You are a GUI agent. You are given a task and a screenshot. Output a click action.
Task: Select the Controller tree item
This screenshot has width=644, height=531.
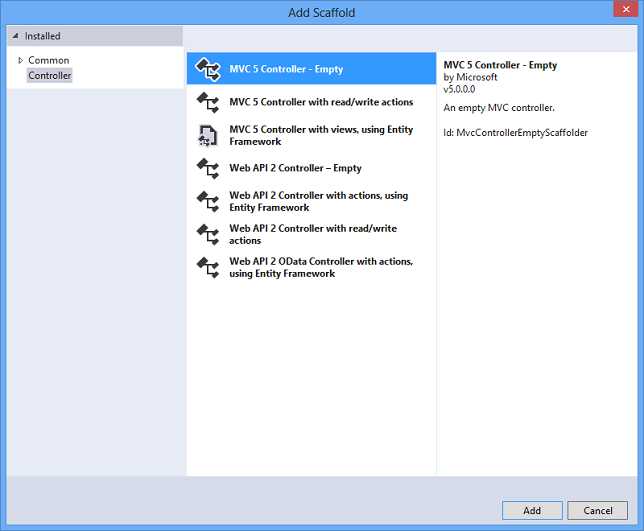point(50,76)
